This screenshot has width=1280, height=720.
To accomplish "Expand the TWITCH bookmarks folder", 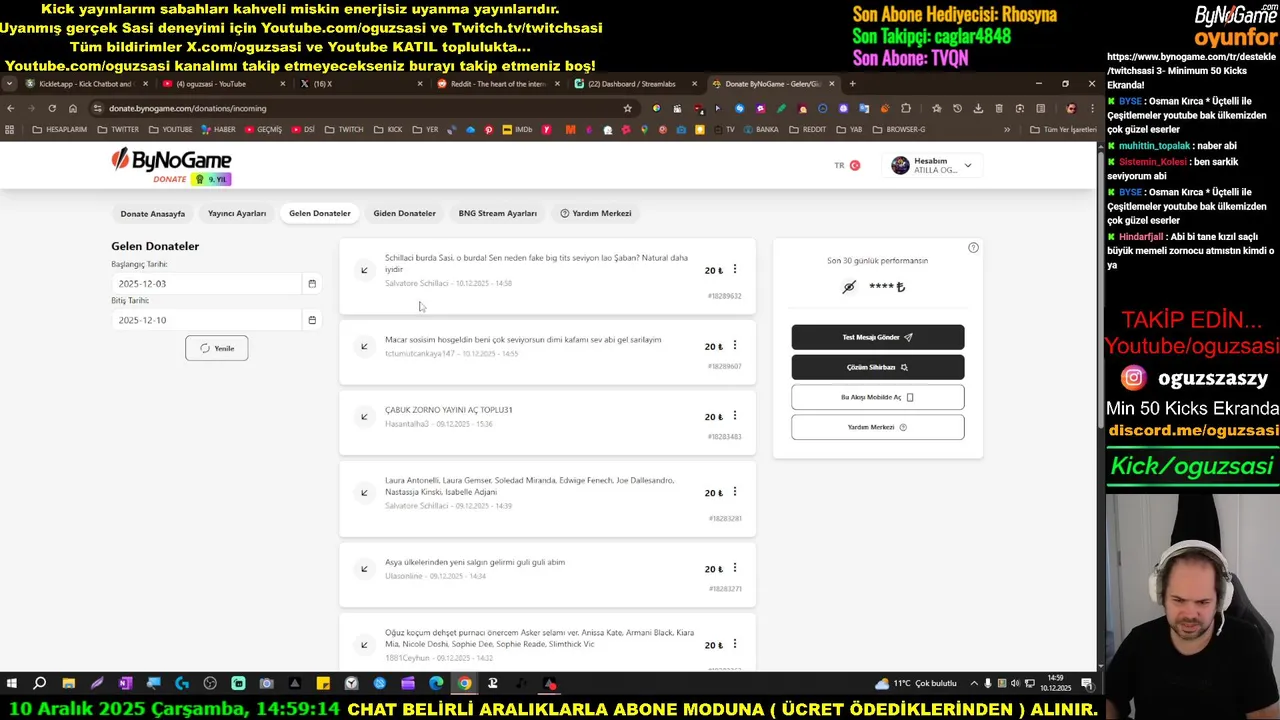I will 344,129.
